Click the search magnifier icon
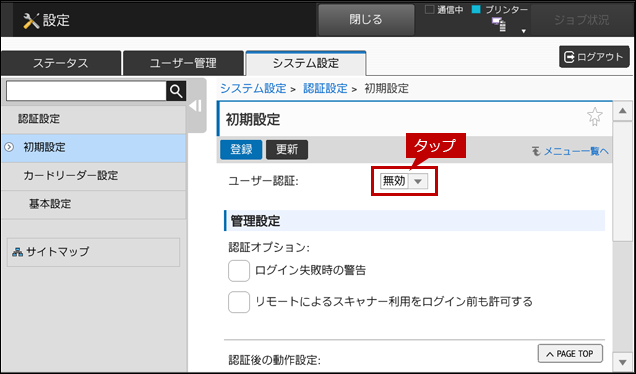The width and height of the screenshot is (636, 374). (x=176, y=91)
